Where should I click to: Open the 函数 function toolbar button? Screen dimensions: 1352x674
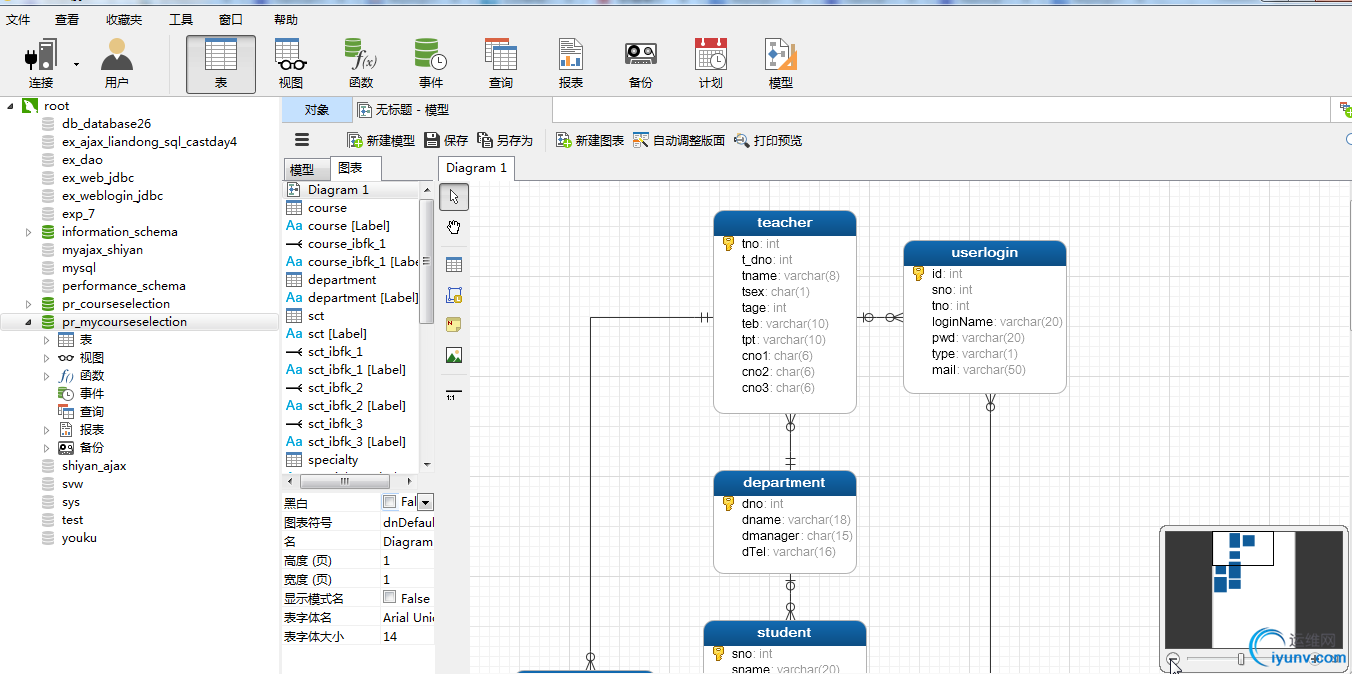click(x=361, y=64)
